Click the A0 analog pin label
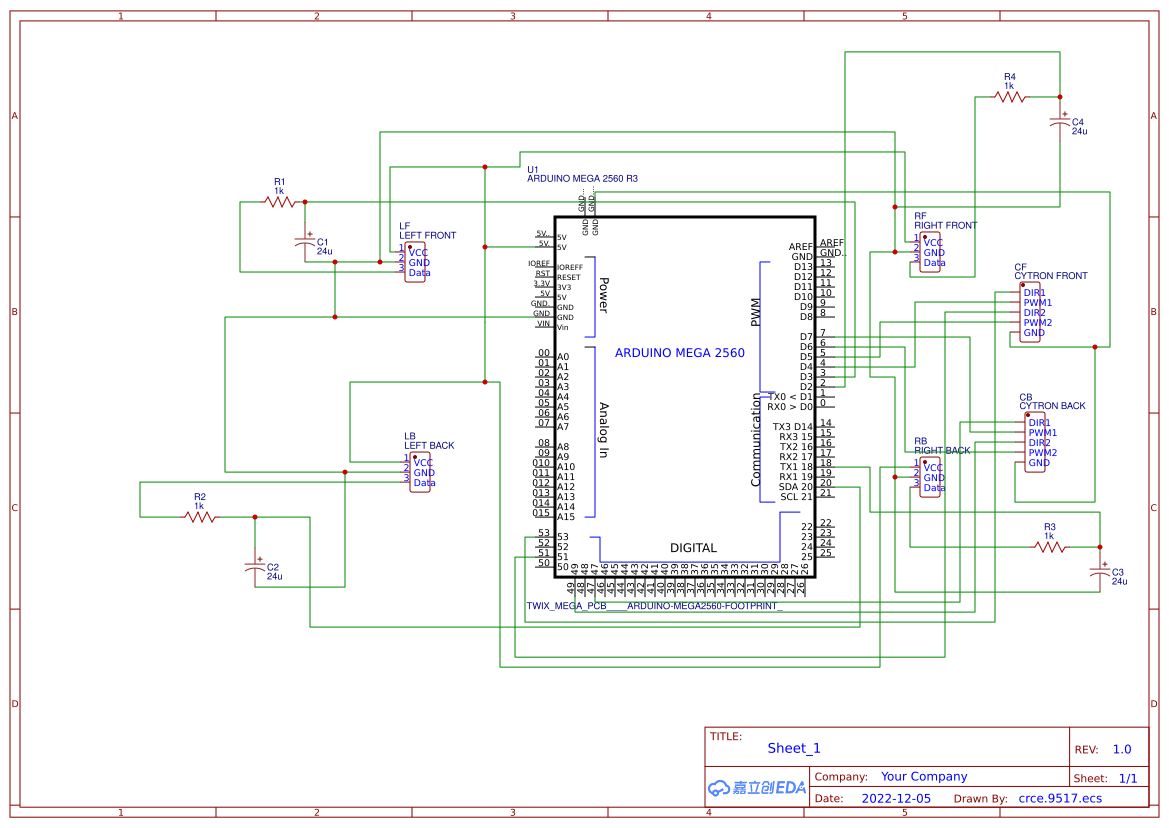Viewport: 1169px width, 828px height. coord(563,357)
